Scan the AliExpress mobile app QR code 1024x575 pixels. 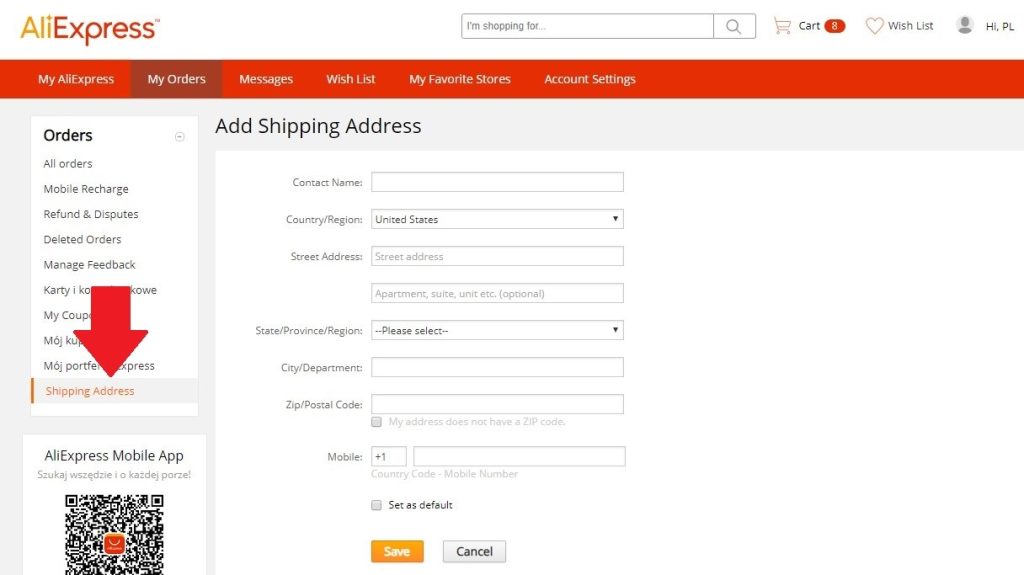click(114, 534)
